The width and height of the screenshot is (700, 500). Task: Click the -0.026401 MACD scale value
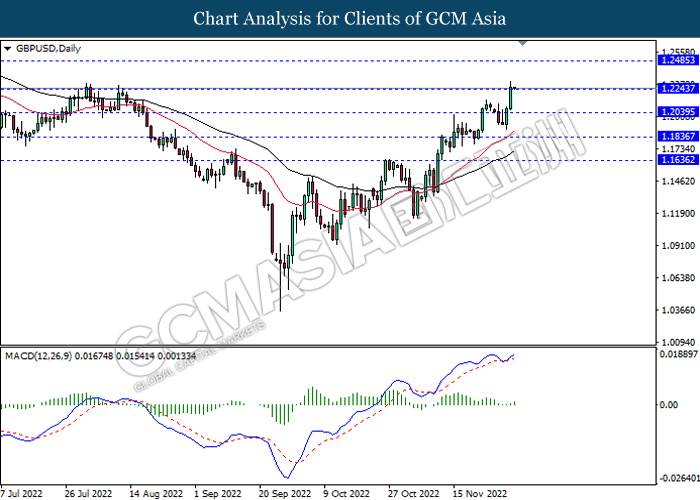click(x=679, y=479)
